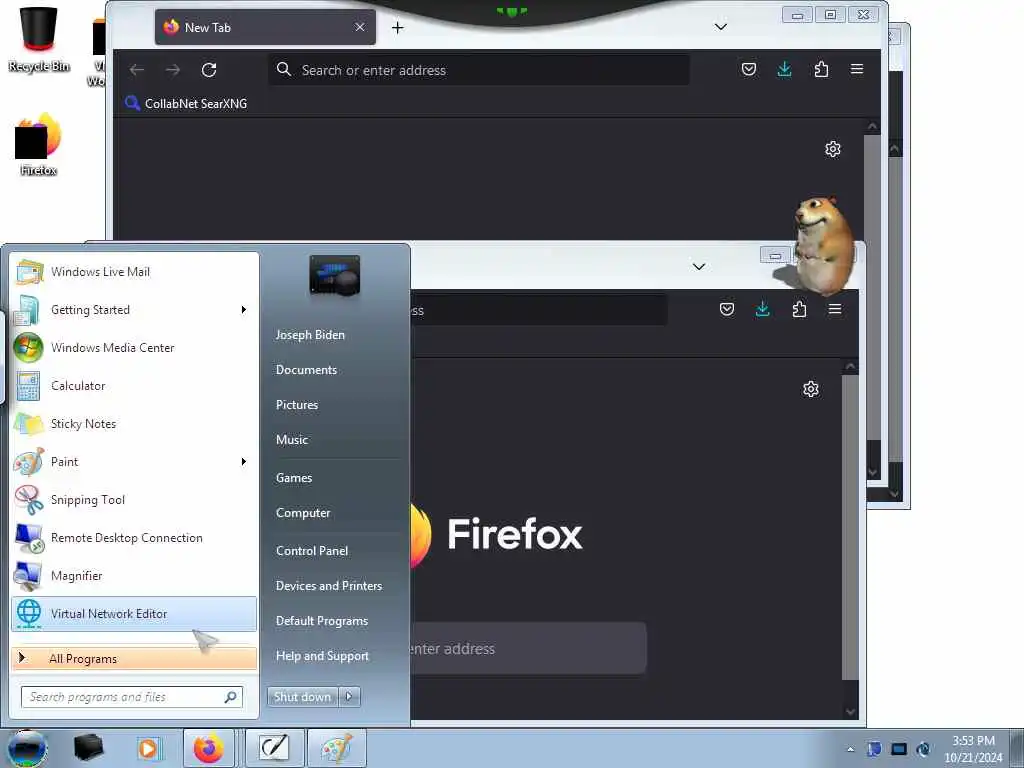Reload page in top Firefox window
Viewport: 1024px width, 768px height.
(209, 69)
